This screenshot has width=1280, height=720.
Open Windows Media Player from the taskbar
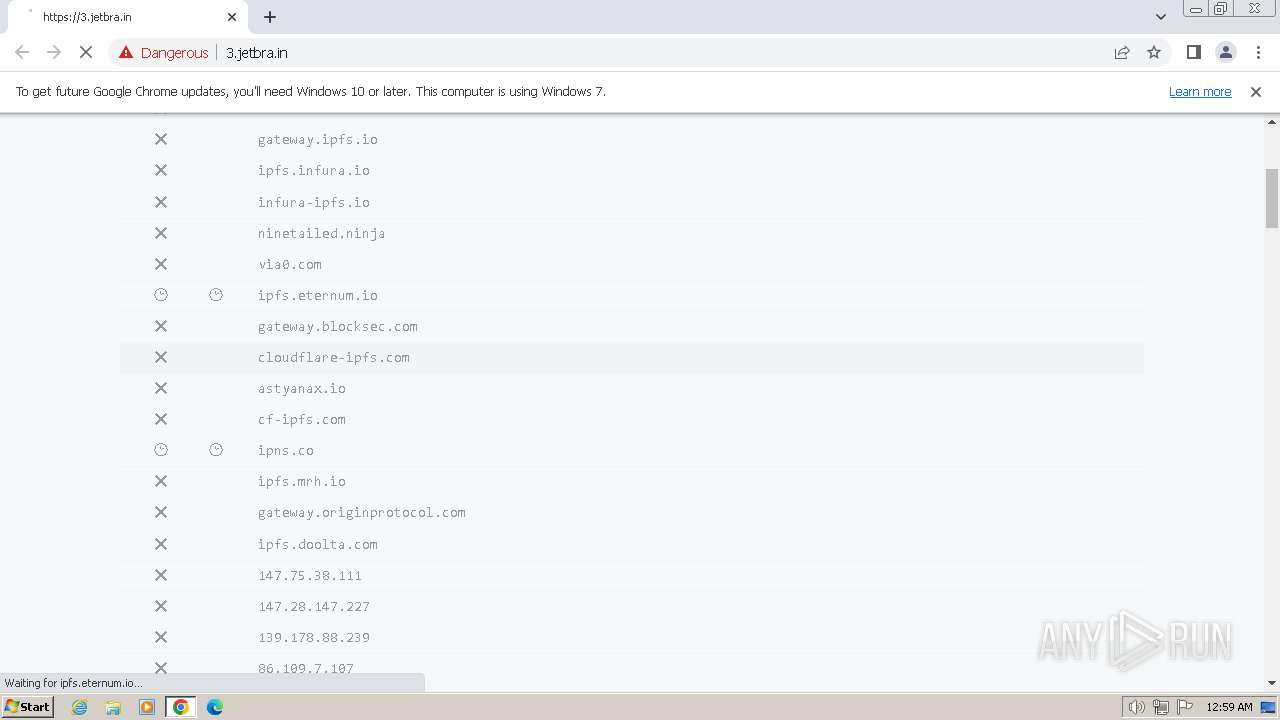pyautogui.click(x=147, y=707)
